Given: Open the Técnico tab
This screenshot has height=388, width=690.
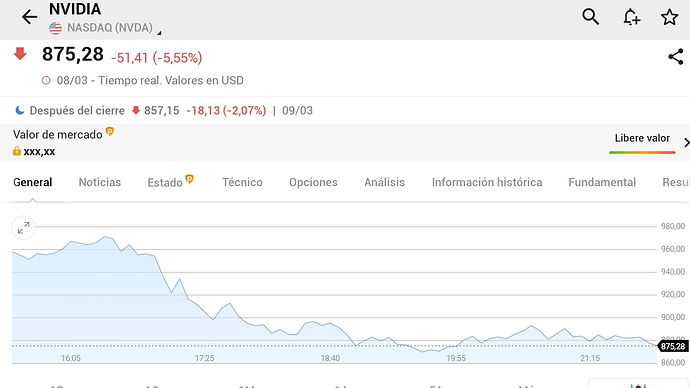Looking at the screenshot, I should pos(242,182).
